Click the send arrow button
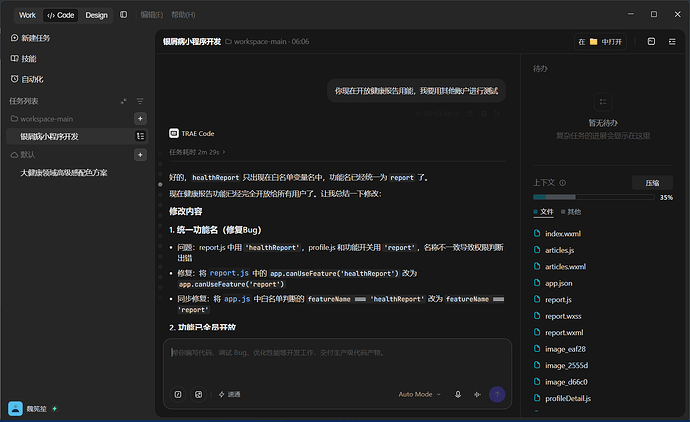The height and width of the screenshot is (422, 690). click(x=497, y=394)
